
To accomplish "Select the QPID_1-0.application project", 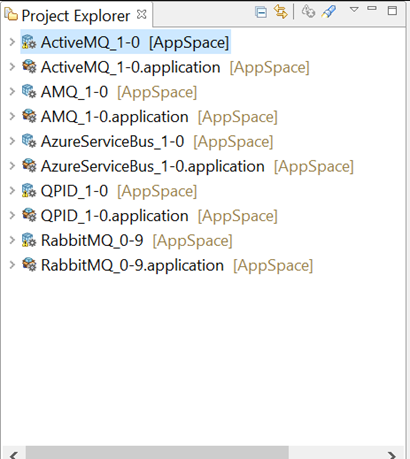I will pos(114,216).
